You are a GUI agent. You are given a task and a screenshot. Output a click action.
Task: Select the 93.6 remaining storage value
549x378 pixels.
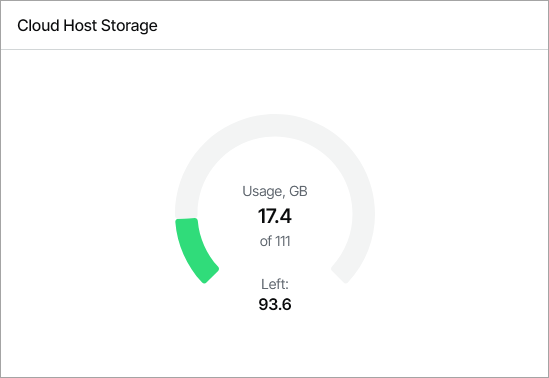click(x=275, y=304)
